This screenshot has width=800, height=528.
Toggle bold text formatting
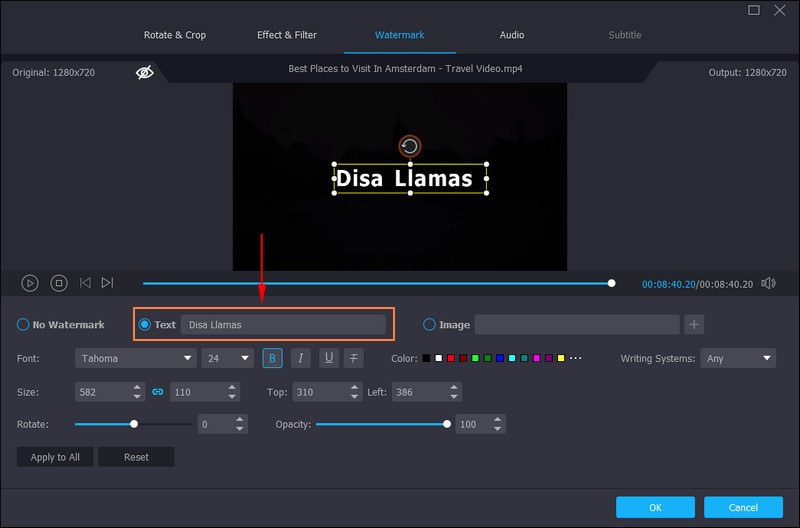pos(272,358)
